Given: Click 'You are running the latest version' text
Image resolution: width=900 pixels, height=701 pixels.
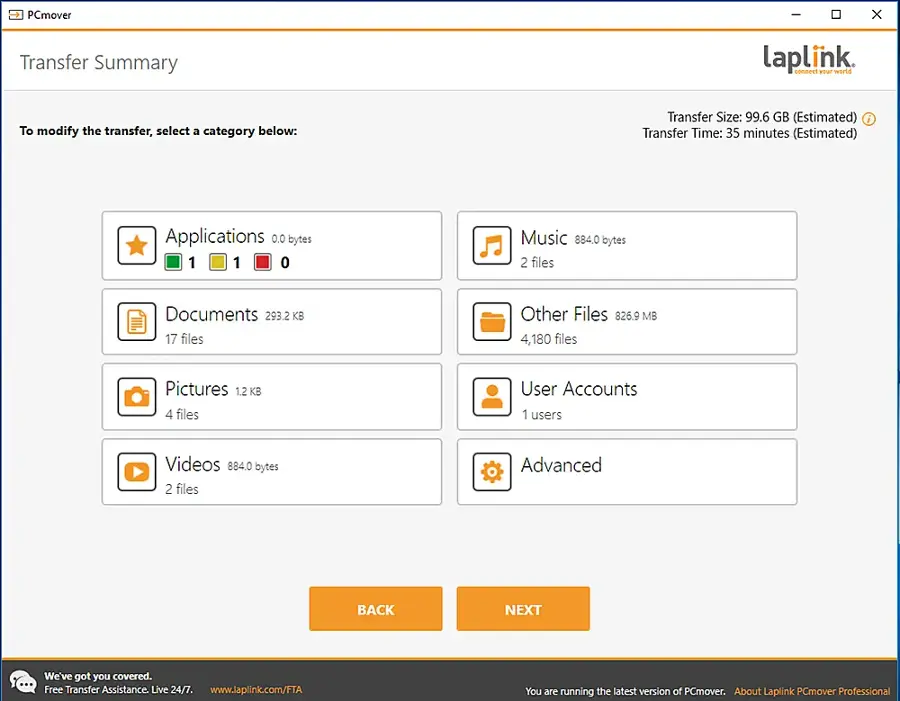Looking at the screenshot, I should click(625, 691).
